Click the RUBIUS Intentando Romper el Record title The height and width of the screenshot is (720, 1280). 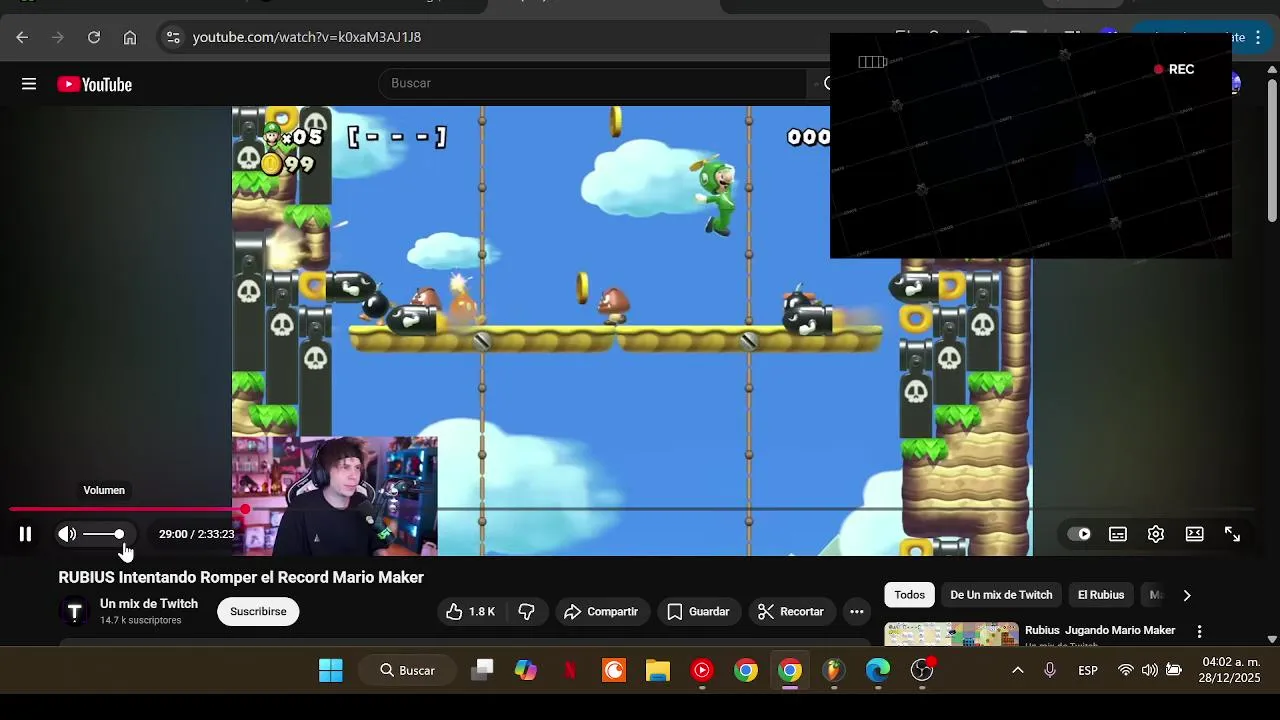pos(241,577)
